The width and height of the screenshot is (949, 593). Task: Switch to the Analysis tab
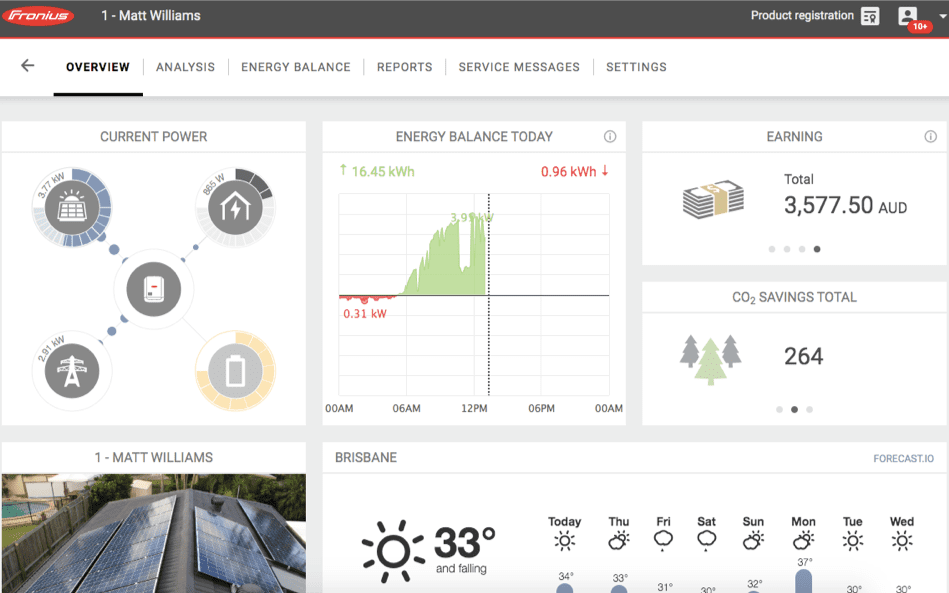185,67
